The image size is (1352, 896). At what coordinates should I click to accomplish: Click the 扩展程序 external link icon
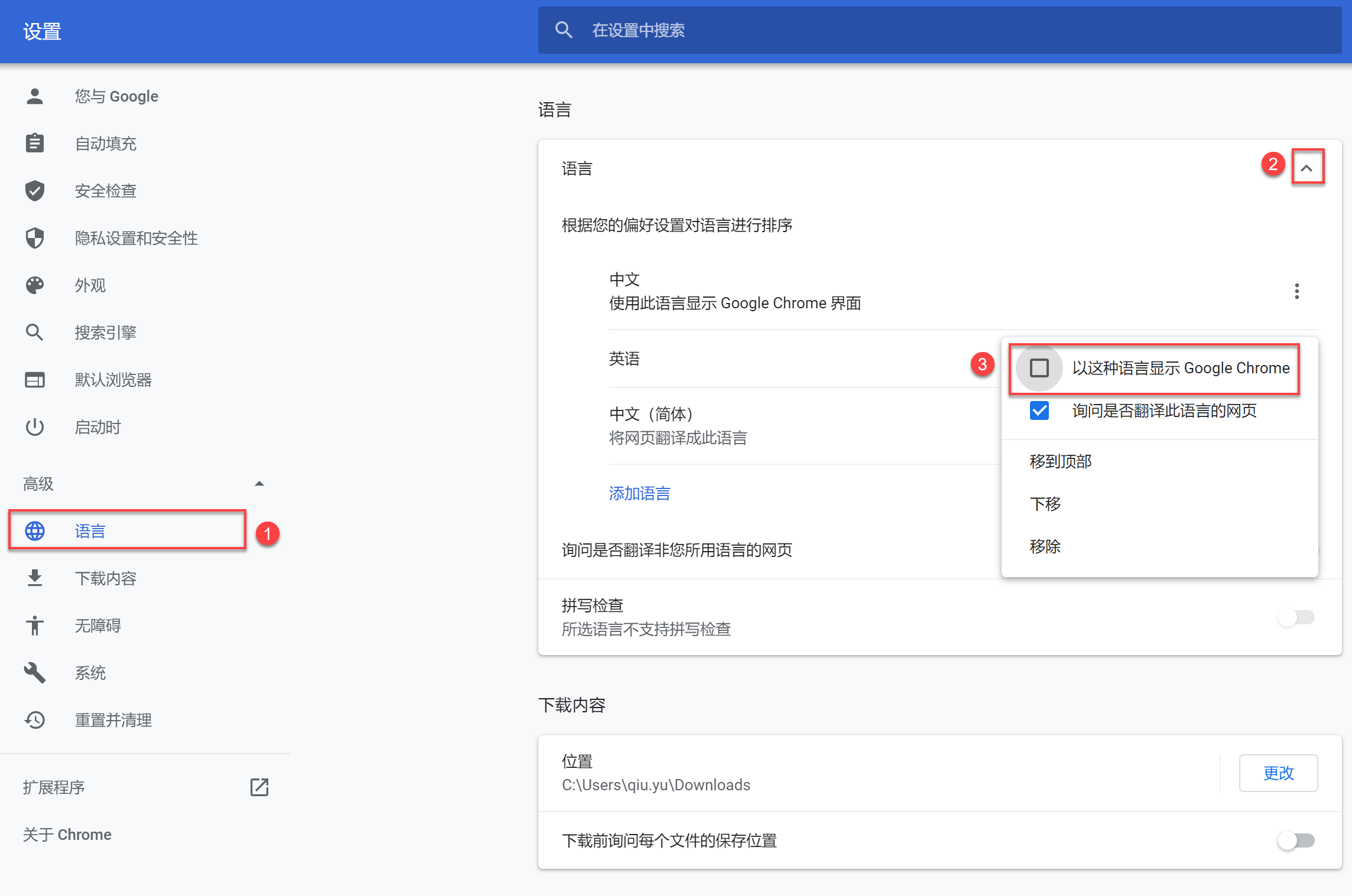point(259,787)
